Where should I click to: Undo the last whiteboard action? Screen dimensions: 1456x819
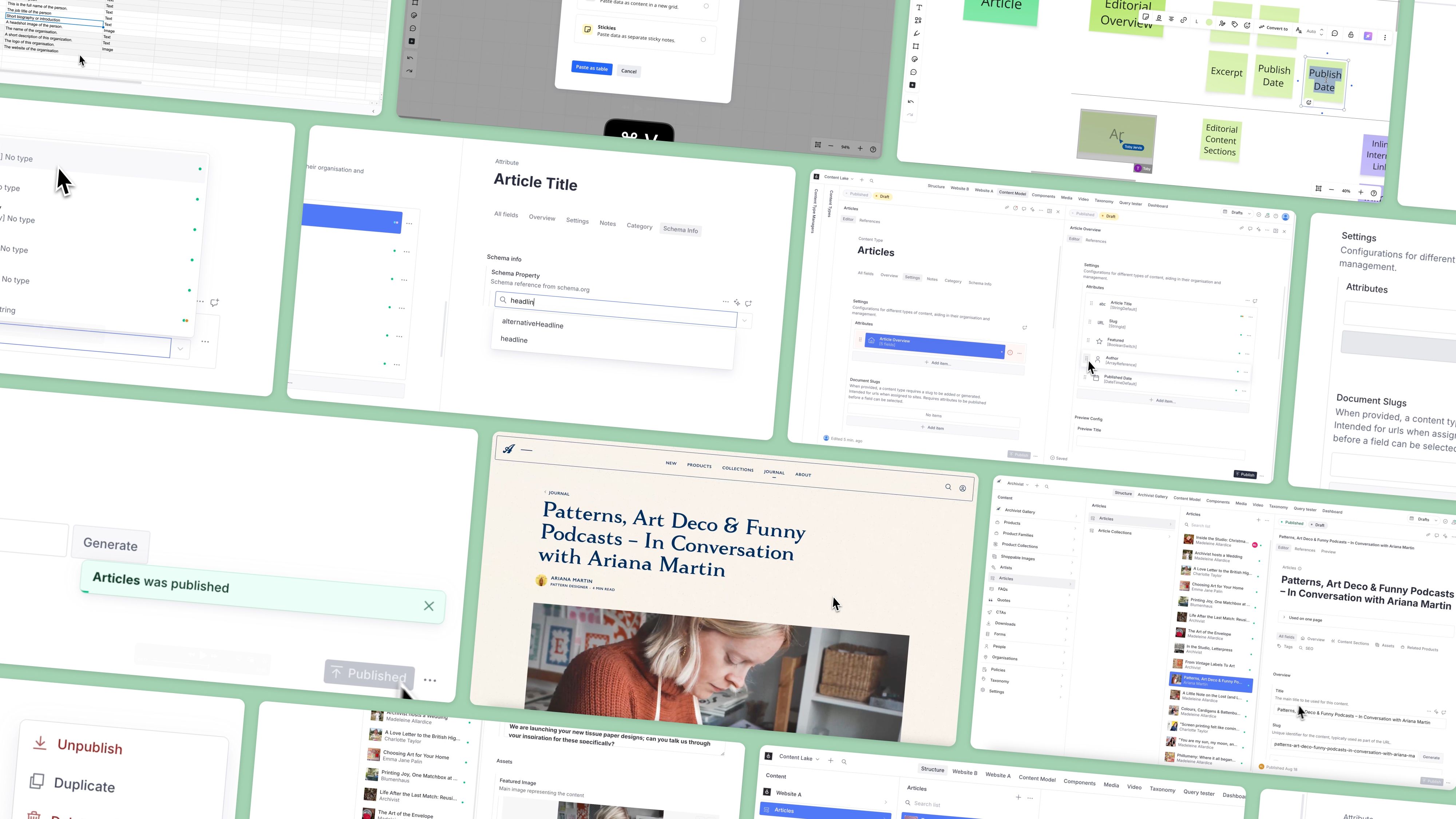point(911,102)
